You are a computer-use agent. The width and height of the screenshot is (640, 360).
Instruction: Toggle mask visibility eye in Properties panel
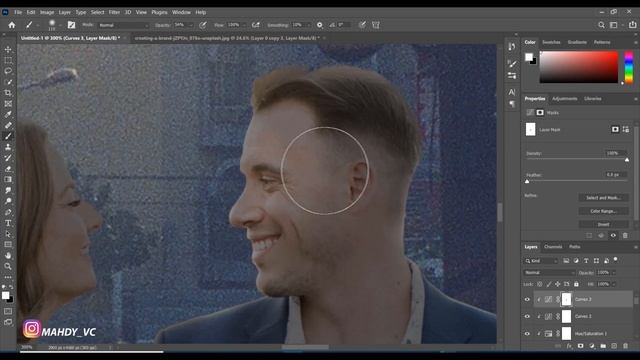point(613,236)
